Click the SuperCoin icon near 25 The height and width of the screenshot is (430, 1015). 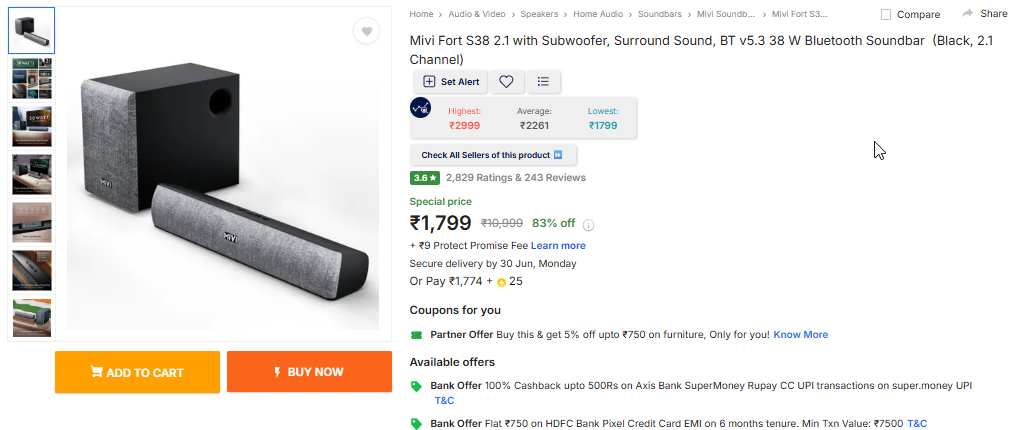click(500, 282)
